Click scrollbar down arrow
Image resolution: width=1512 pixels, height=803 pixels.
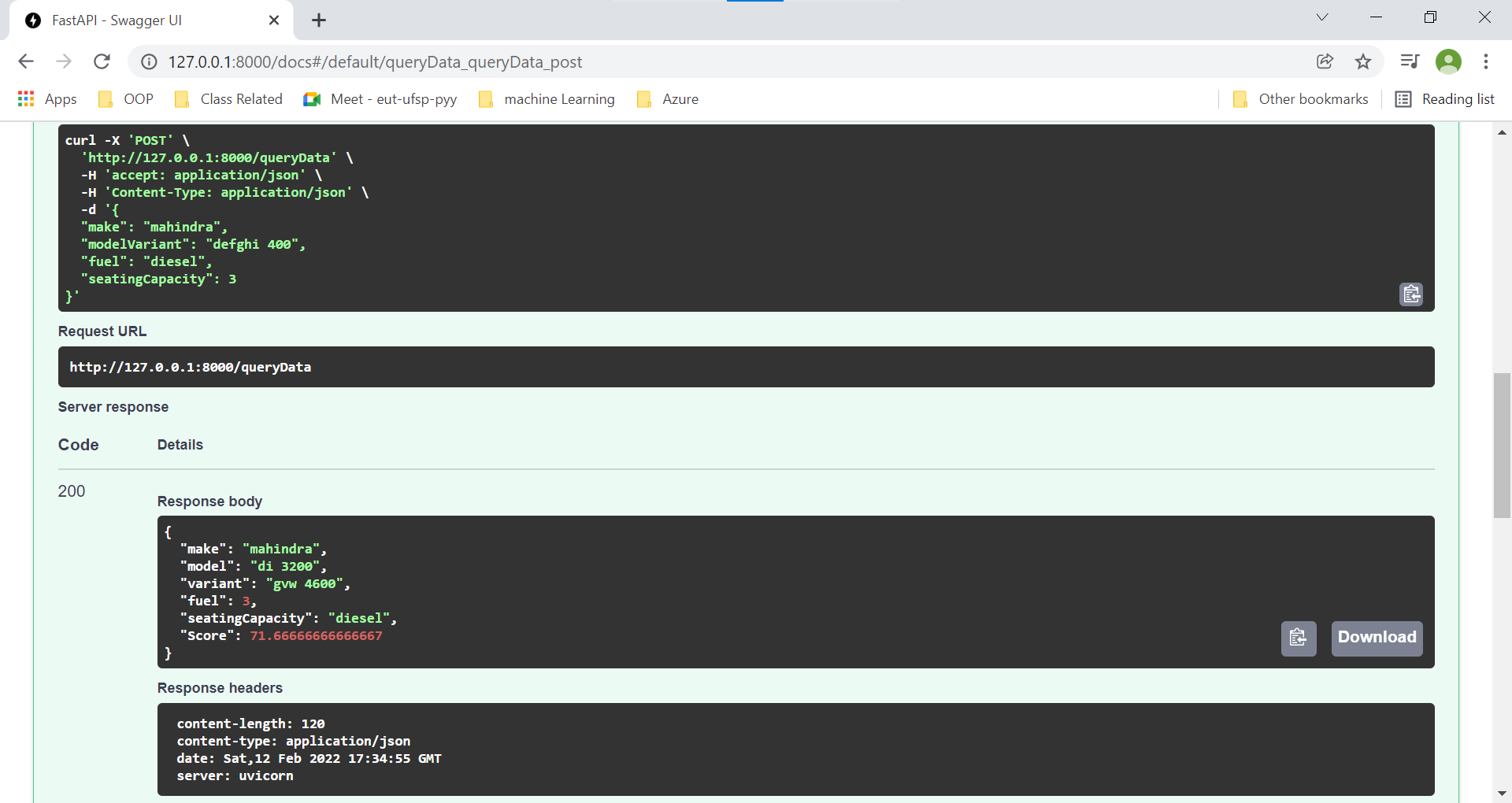1502,794
